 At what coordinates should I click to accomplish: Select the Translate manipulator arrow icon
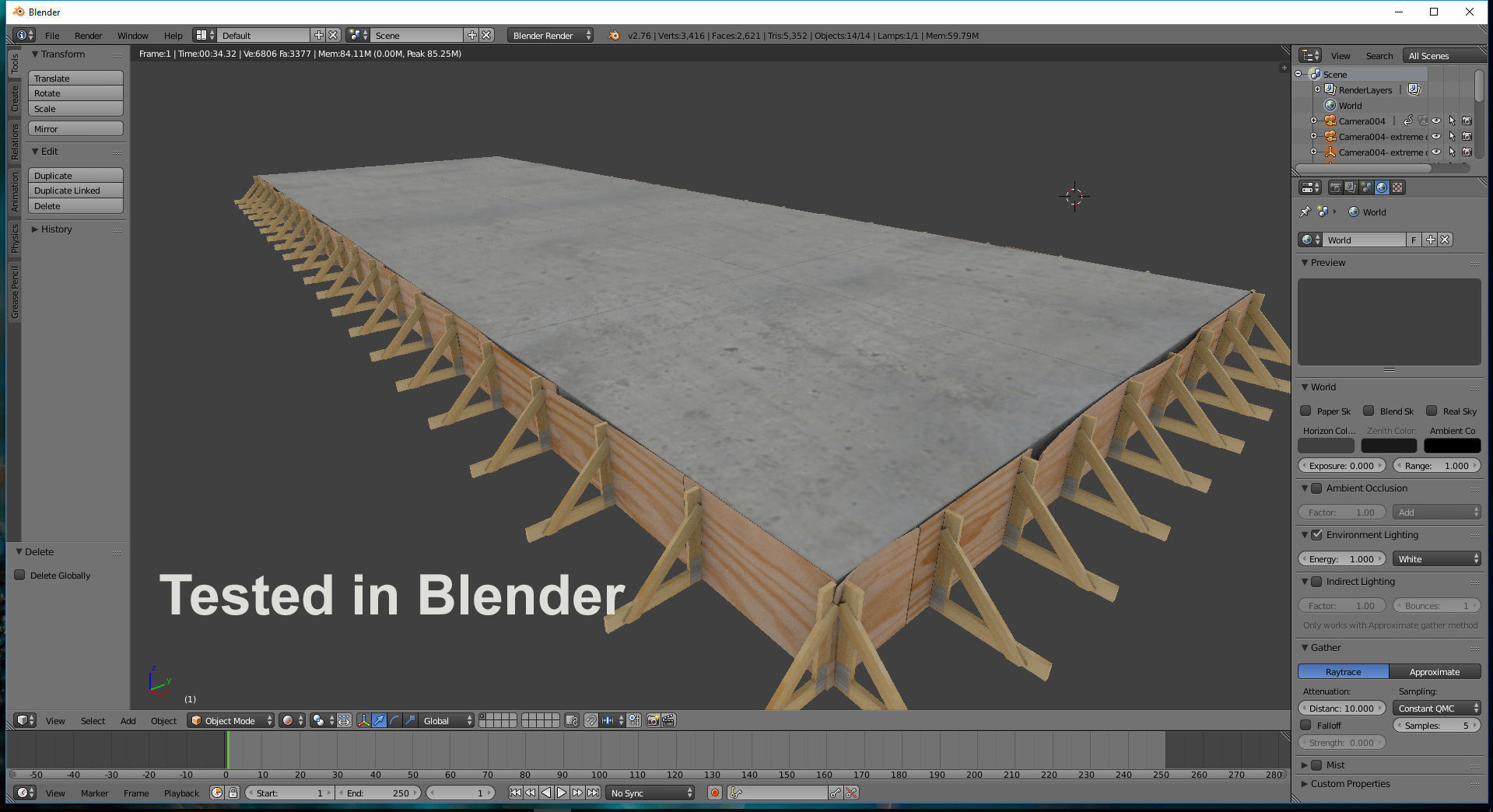[x=379, y=720]
